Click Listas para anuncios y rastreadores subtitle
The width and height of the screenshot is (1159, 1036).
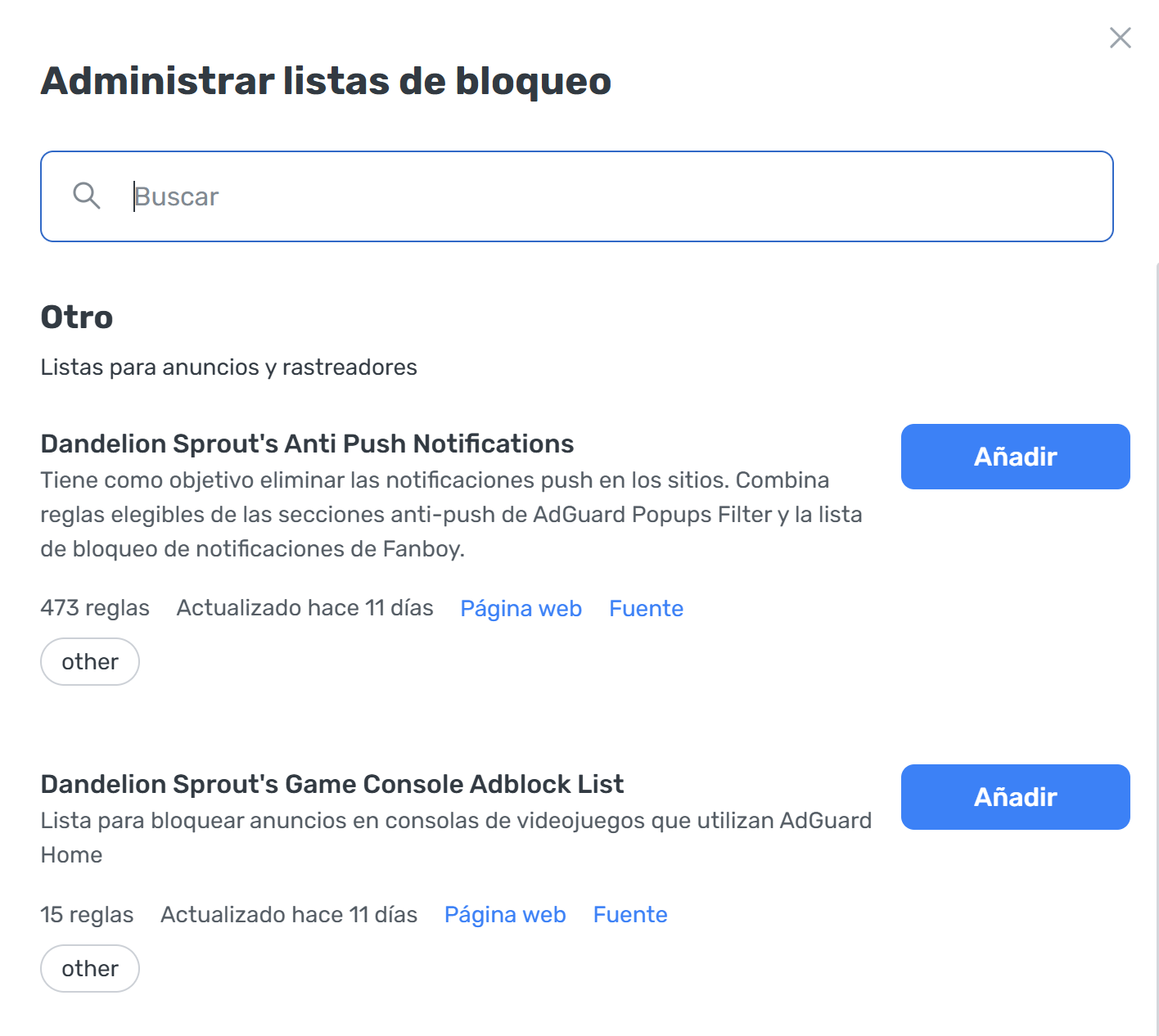coord(229,367)
